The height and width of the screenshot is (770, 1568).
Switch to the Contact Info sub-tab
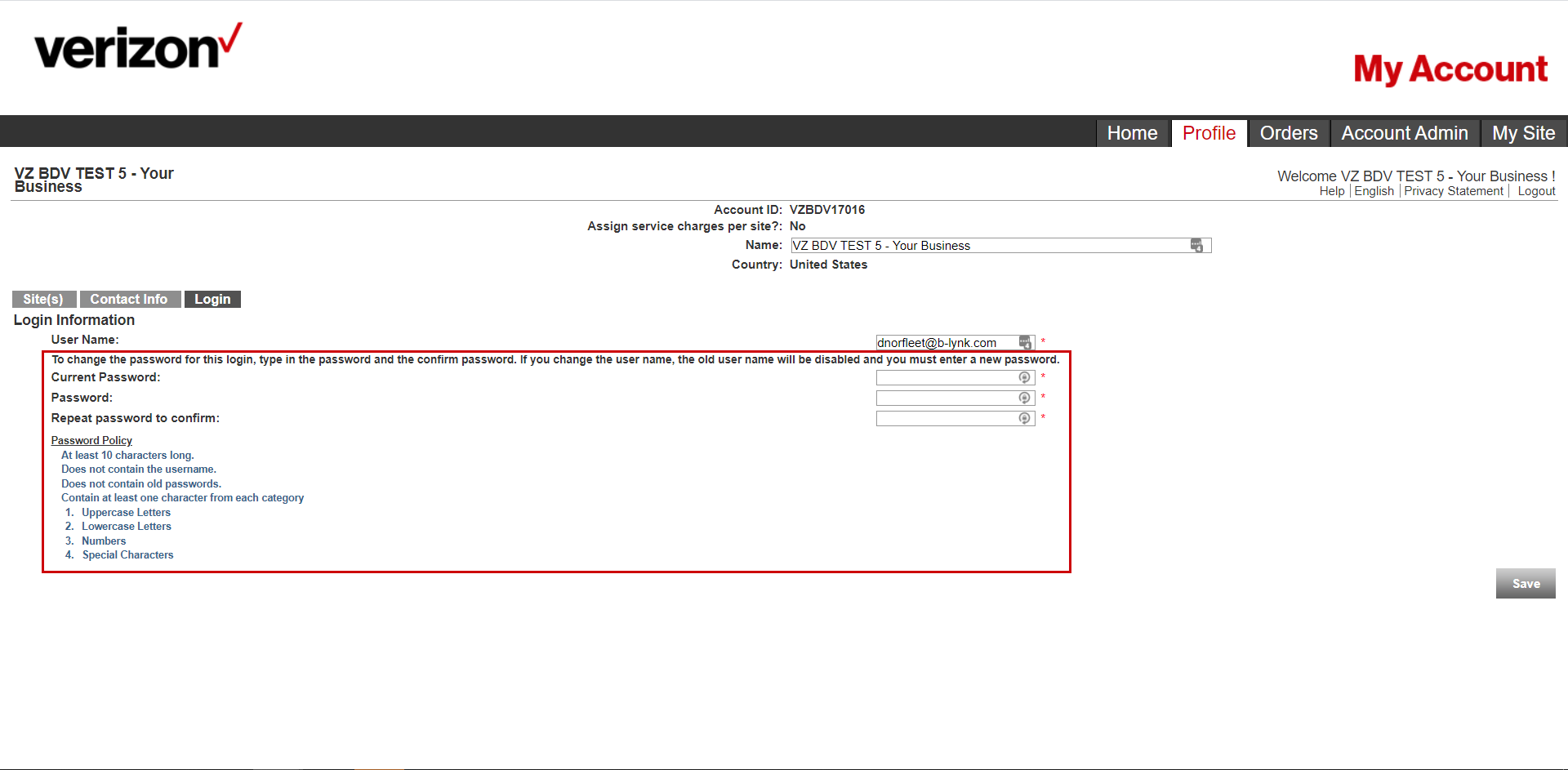[x=129, y=299]
